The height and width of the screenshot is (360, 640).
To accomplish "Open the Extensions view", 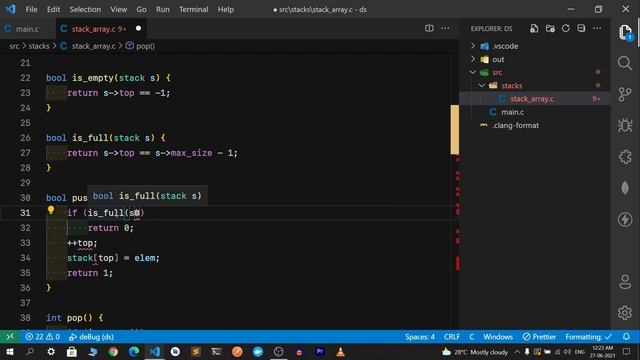I will 625,157.
